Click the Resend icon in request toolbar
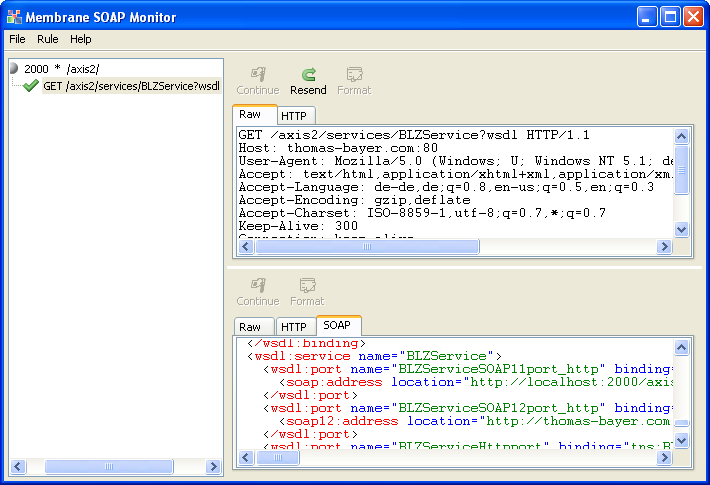This screenshot has width=710, height=485. pos(308,74)
